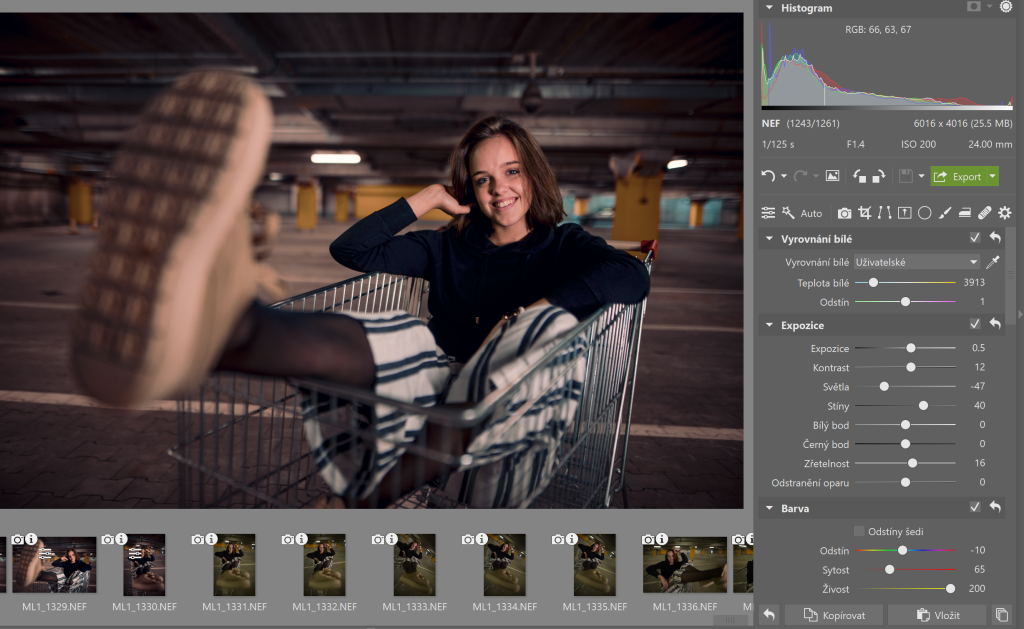This screenshot has width=1024, height=629.
Task: Open the develop settings gear icon
Action: click(x=1004, y=213)
